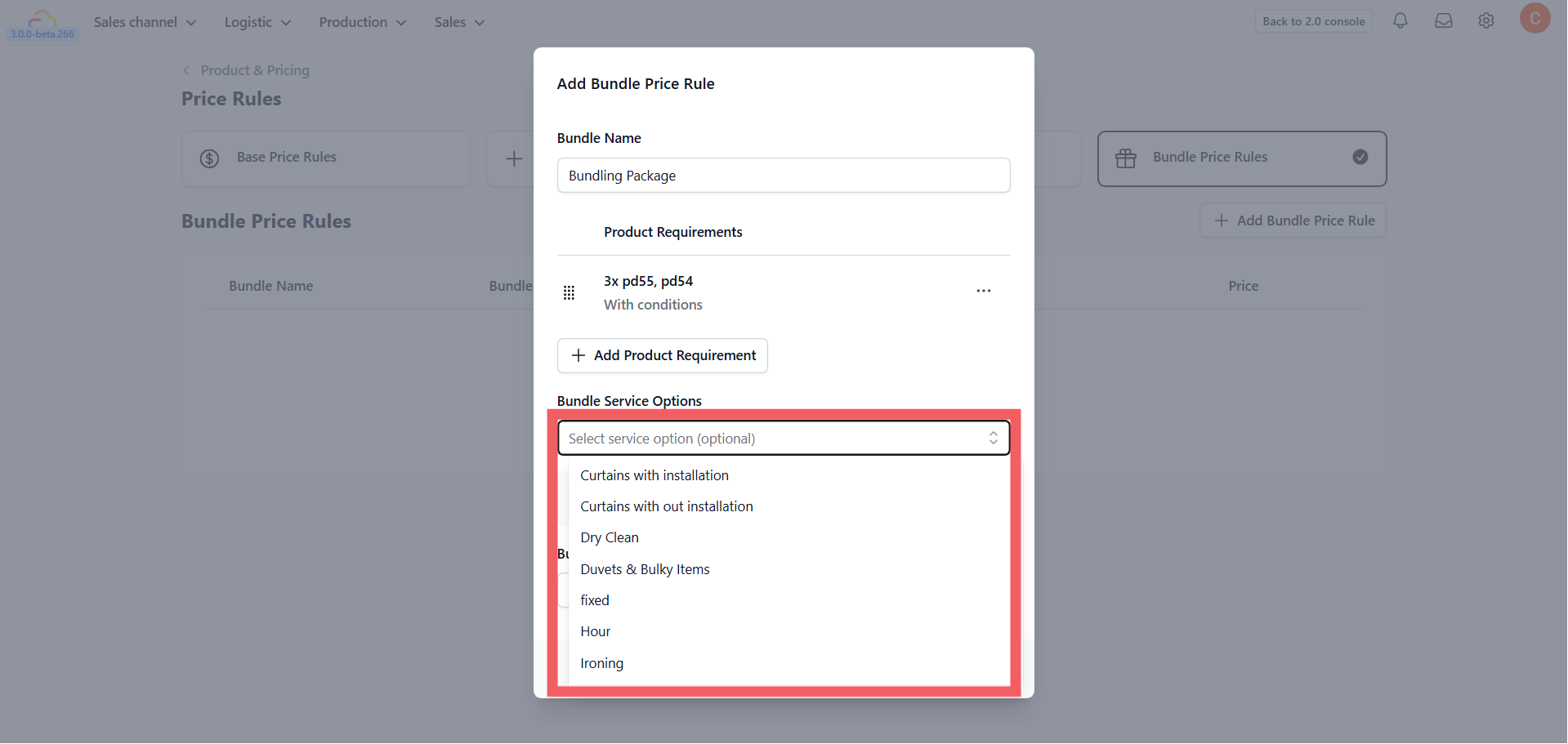
Task: Click the drag handle beside 3x pd55
Action: [x=569, y=292]
